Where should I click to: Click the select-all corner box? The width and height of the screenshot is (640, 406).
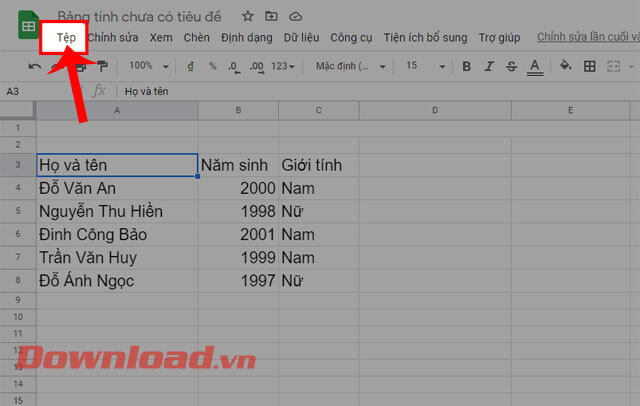pos(17,110)
